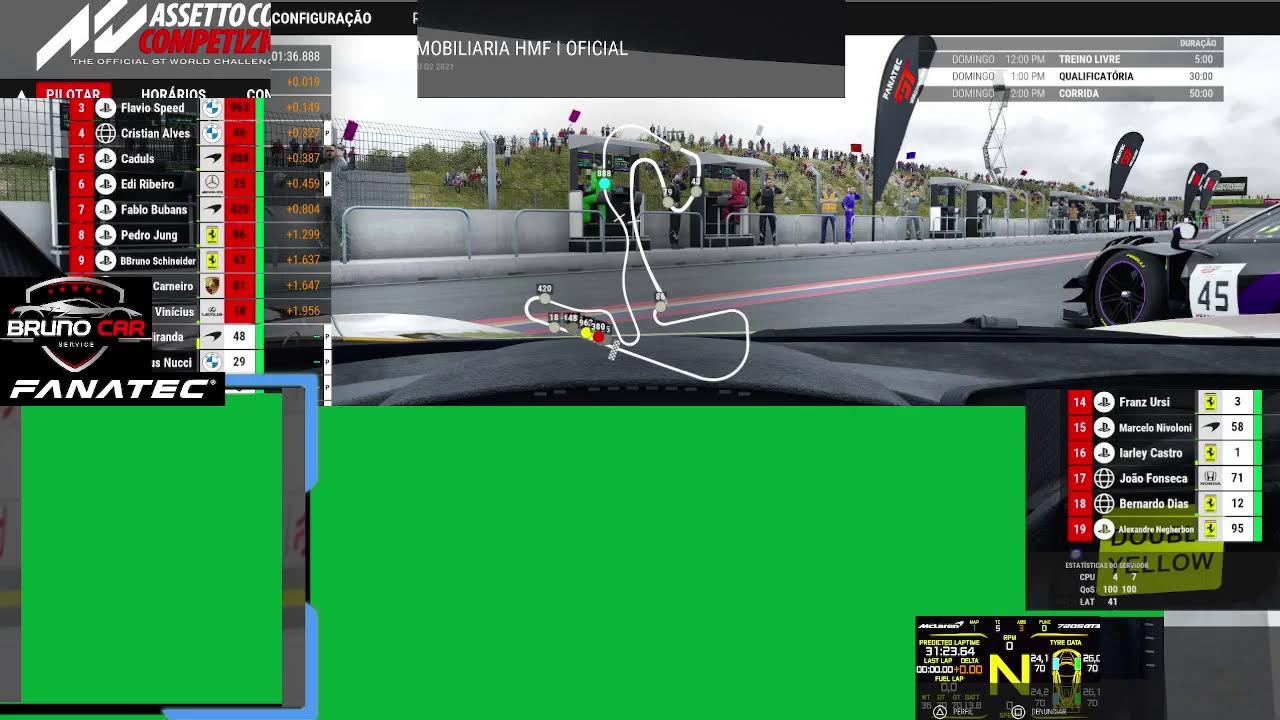Viewport: 1280px width, 720px height.
Task: Click the car number 45 plate
Action: tap(1212, 295)
